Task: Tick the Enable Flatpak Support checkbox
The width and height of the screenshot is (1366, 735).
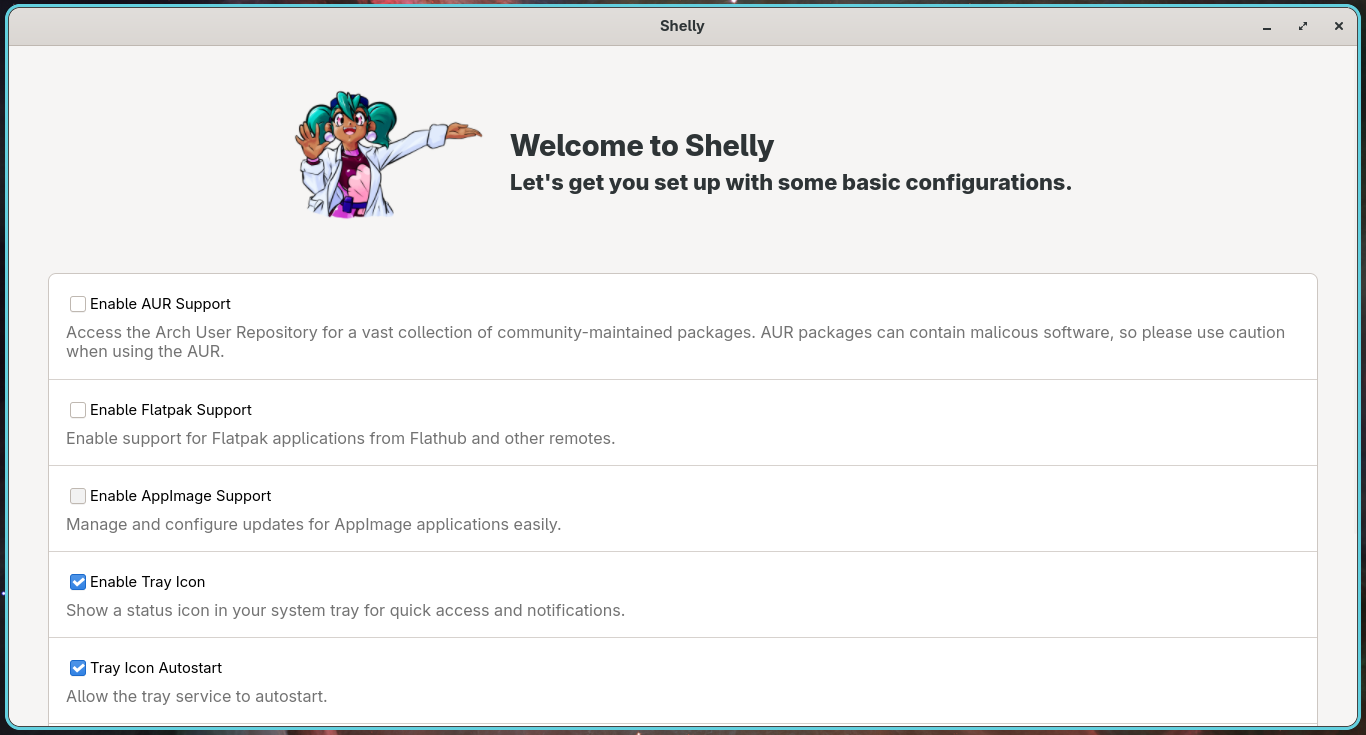Action: coord(78,410)
